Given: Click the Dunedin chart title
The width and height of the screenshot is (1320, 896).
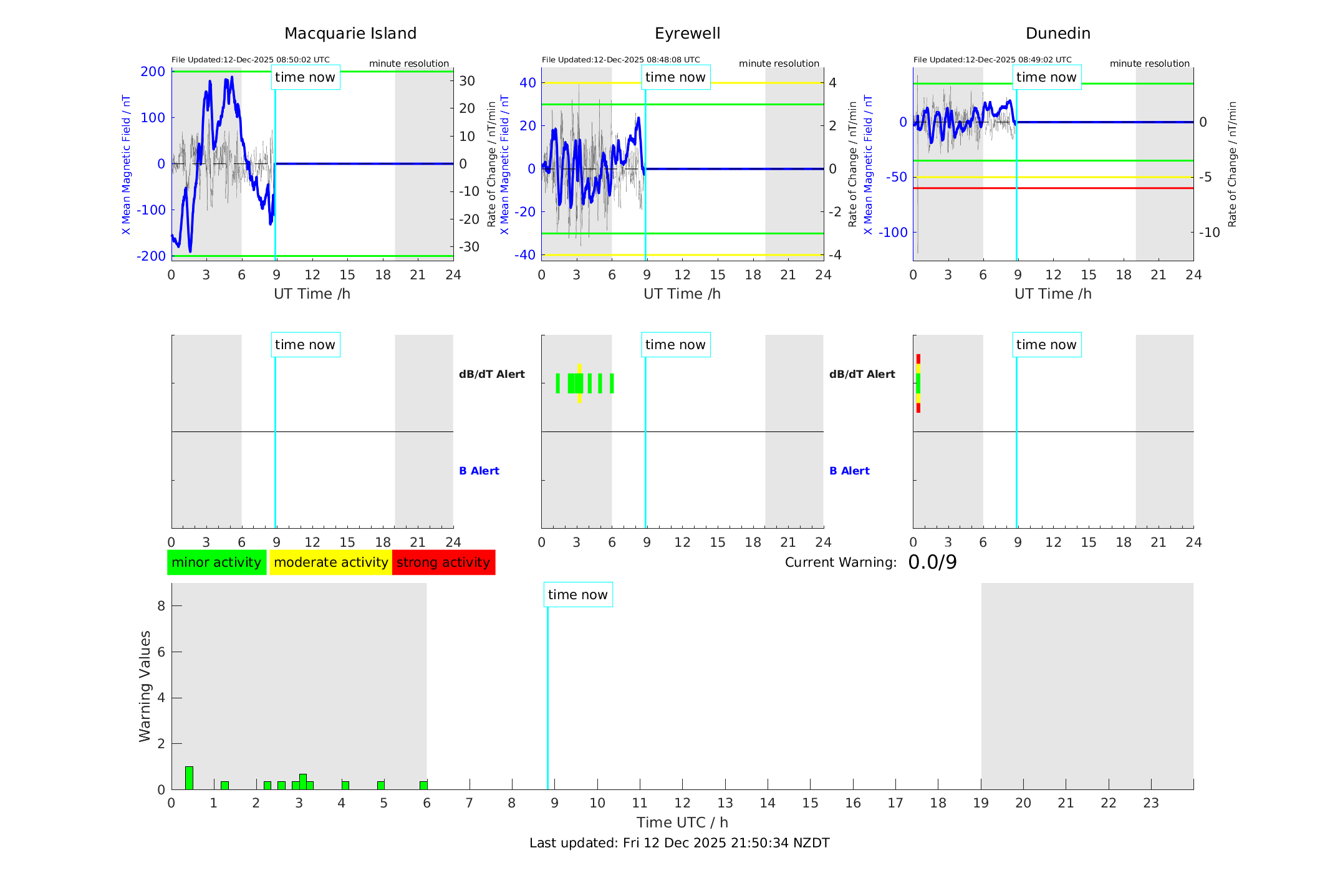Looking at the screenshot, I should (x=1057, y=34).
